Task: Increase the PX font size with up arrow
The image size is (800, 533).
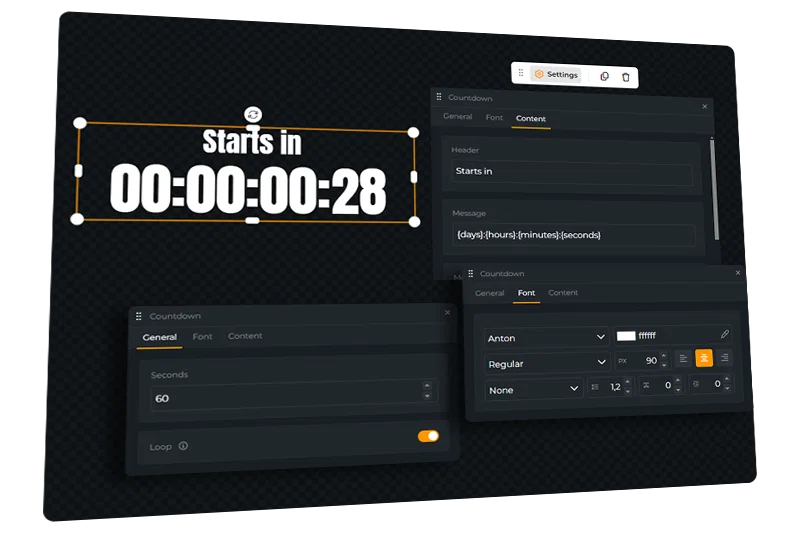Action: tap(664, 356)
